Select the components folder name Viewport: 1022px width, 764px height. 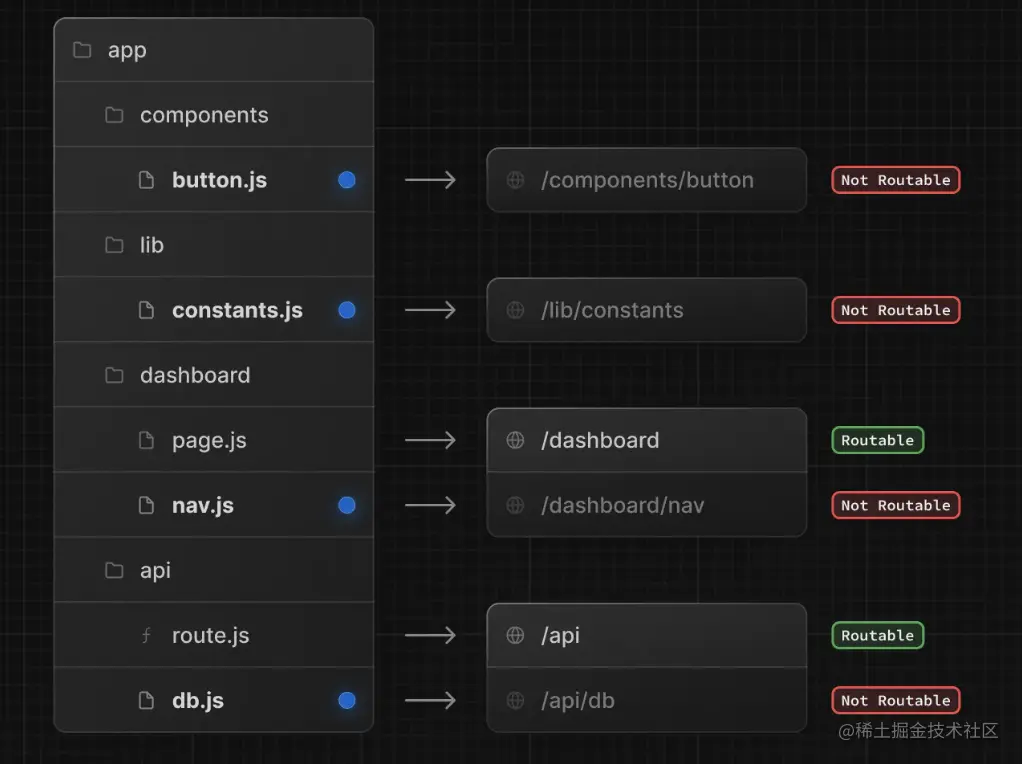tap(204, 116)
